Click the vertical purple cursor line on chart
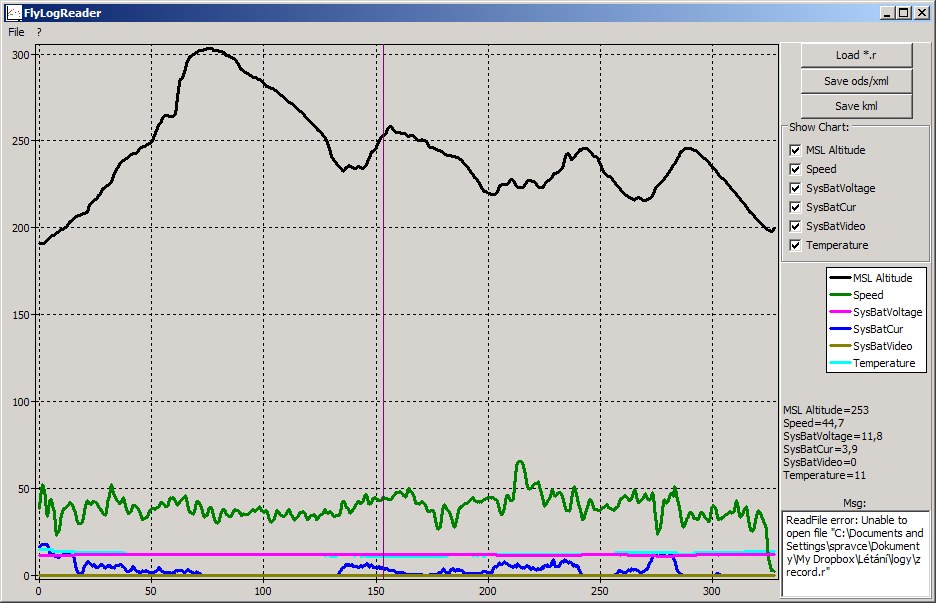Screen dimensions: 936x603 pyautogui.click(x=383, y=300)
